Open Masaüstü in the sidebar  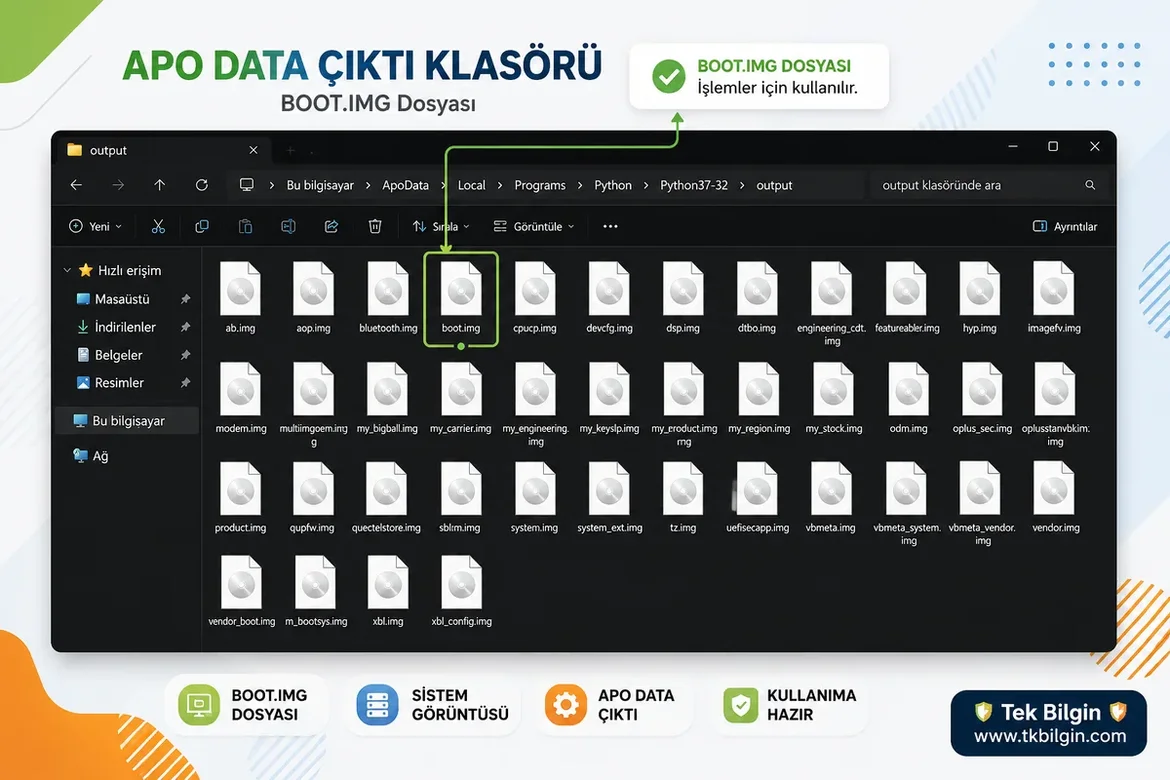coord(122,299)
